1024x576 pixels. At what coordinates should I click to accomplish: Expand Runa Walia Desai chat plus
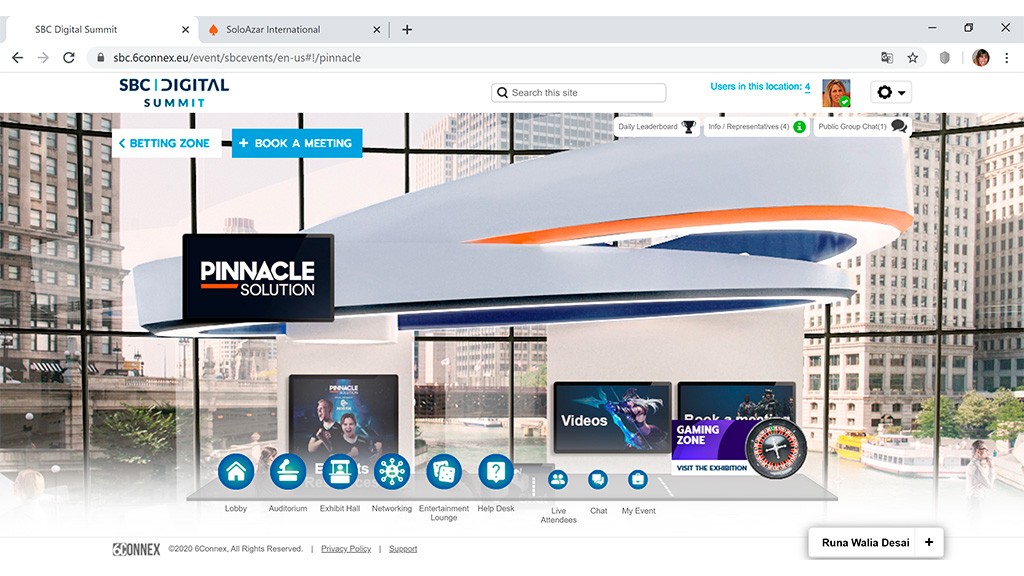[929, 542]
